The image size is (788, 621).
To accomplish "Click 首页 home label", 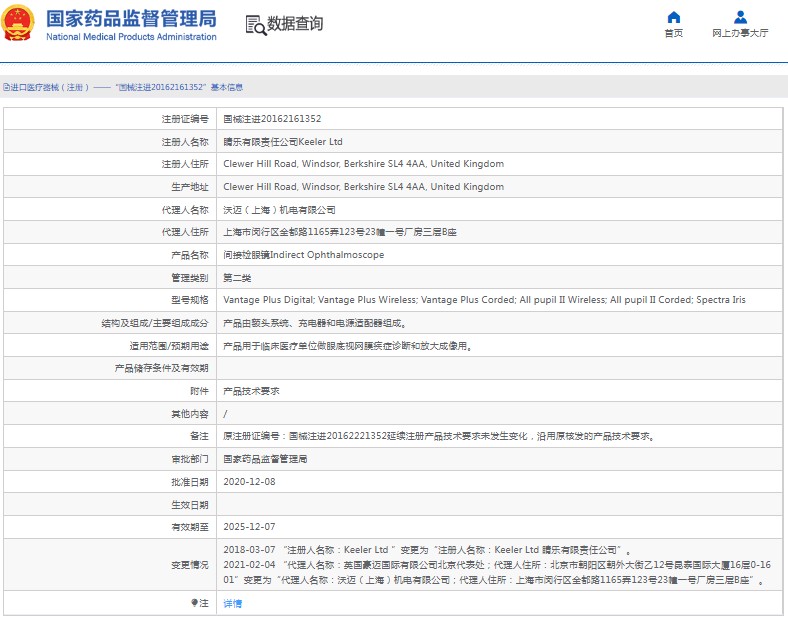I will tap(673, 33).
